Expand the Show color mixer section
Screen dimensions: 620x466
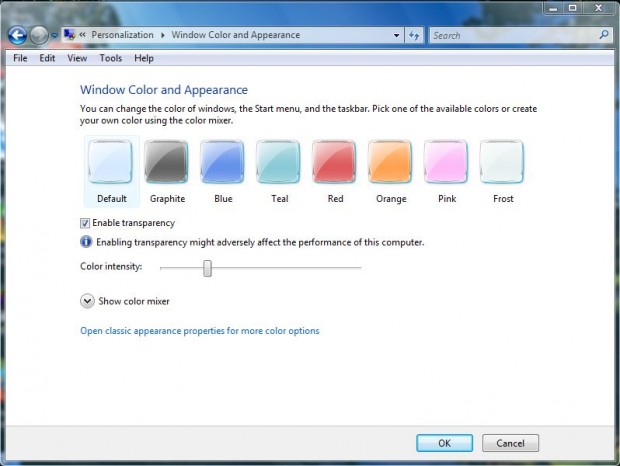pyautogui.click(x=87, y=300)
